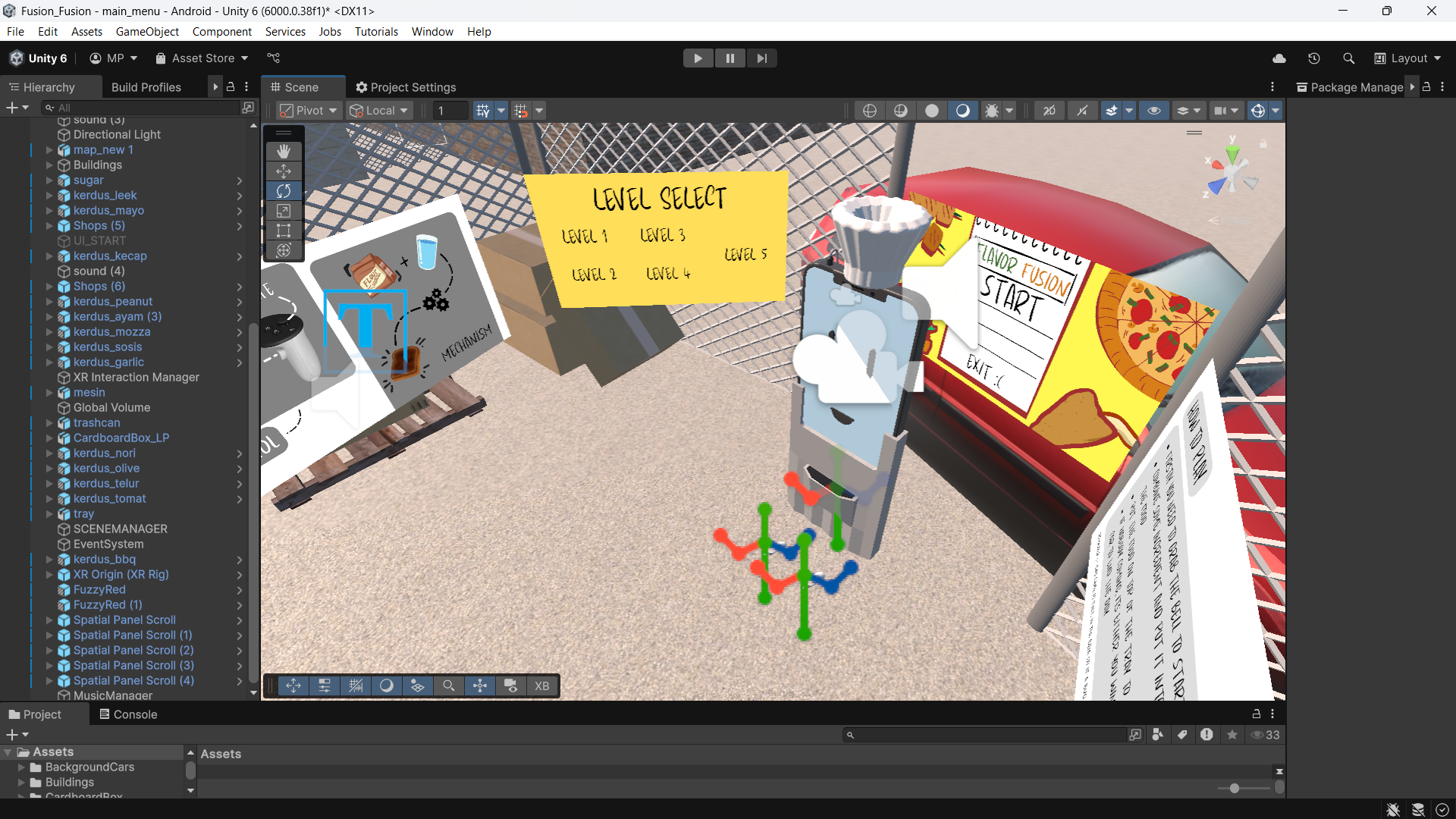This screenshot has width=1456, height=819.
Task: Select the Rect transform tool
Action: [284, 231]
